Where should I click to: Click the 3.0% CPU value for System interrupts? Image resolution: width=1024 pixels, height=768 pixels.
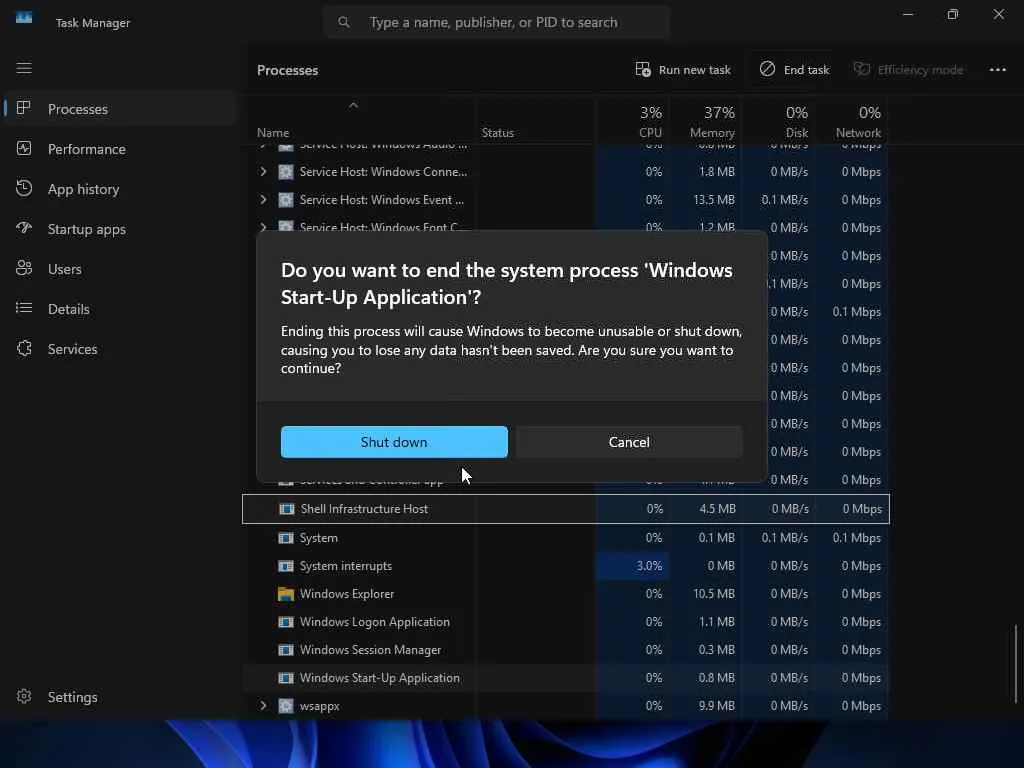point(649,566)
